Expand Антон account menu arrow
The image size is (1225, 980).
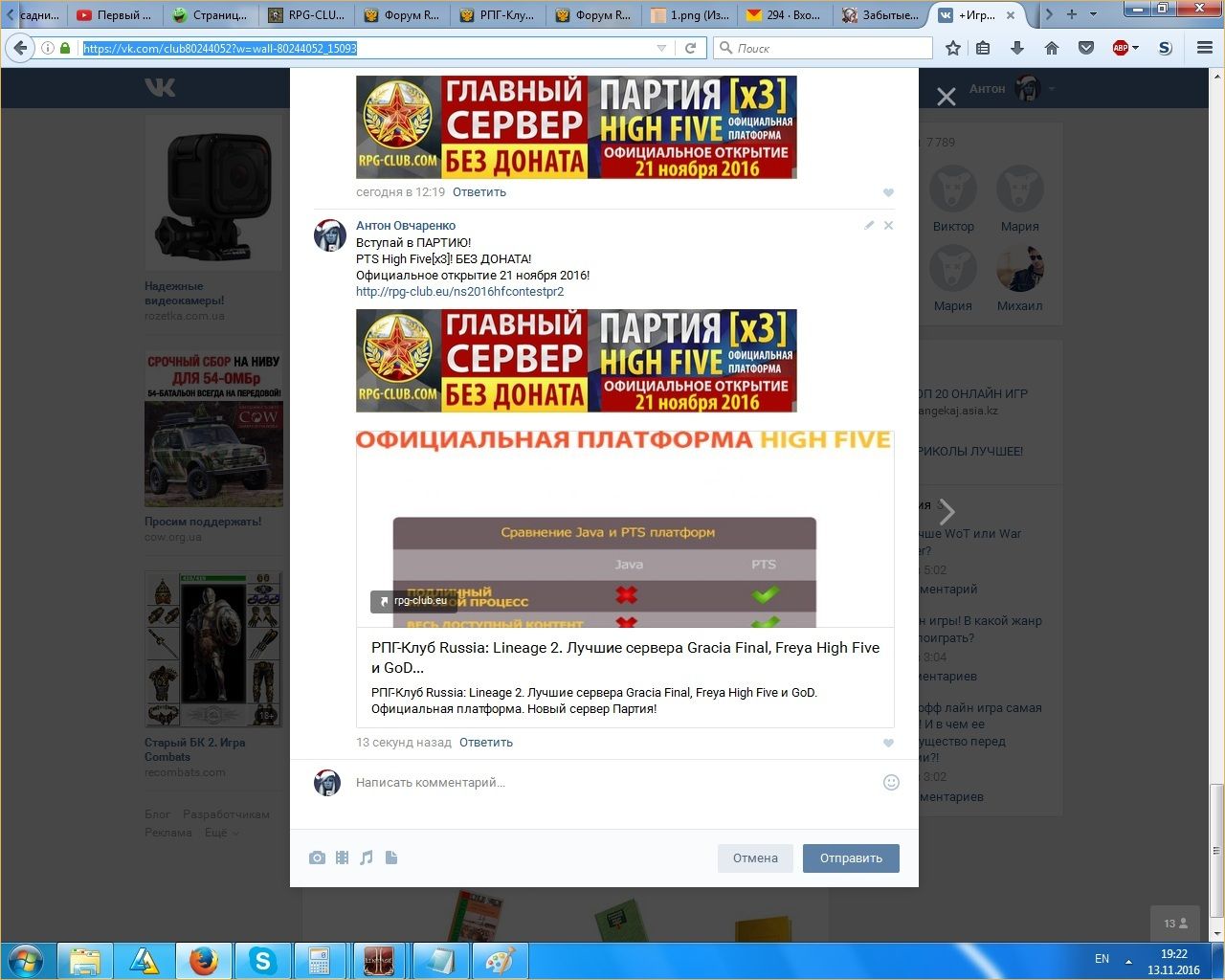click(x=1052, y=89)
